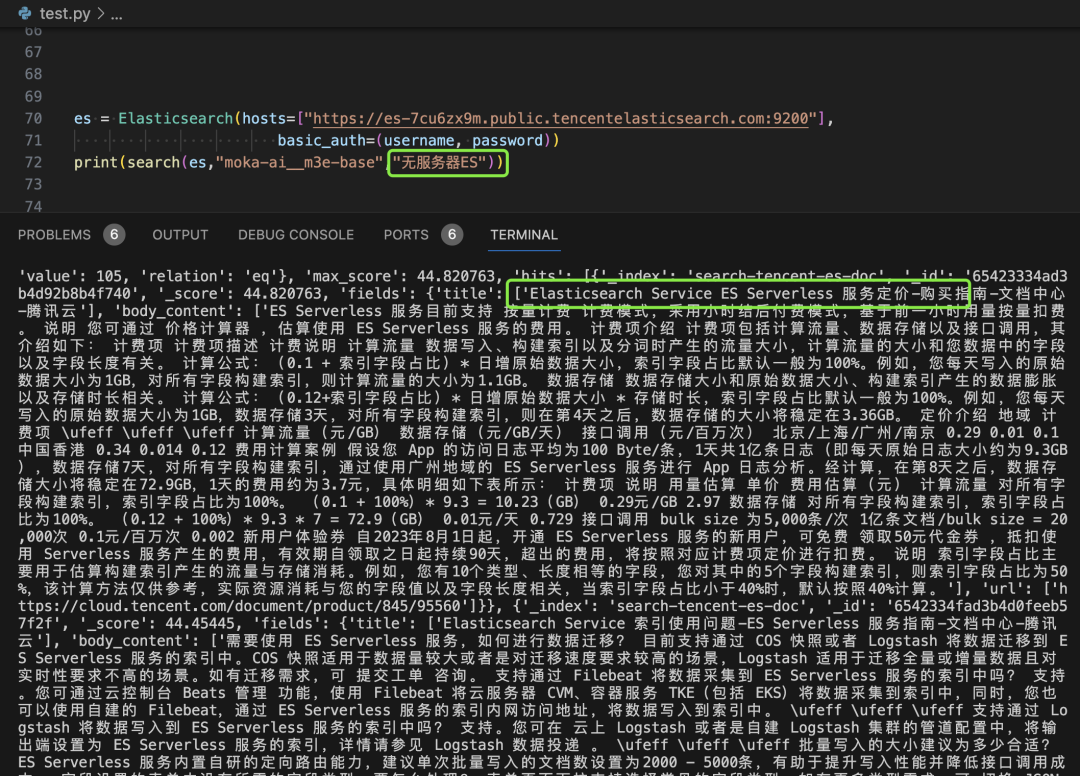
Task: Click line number 72 in gutter
Action: (x=33, y=162)
